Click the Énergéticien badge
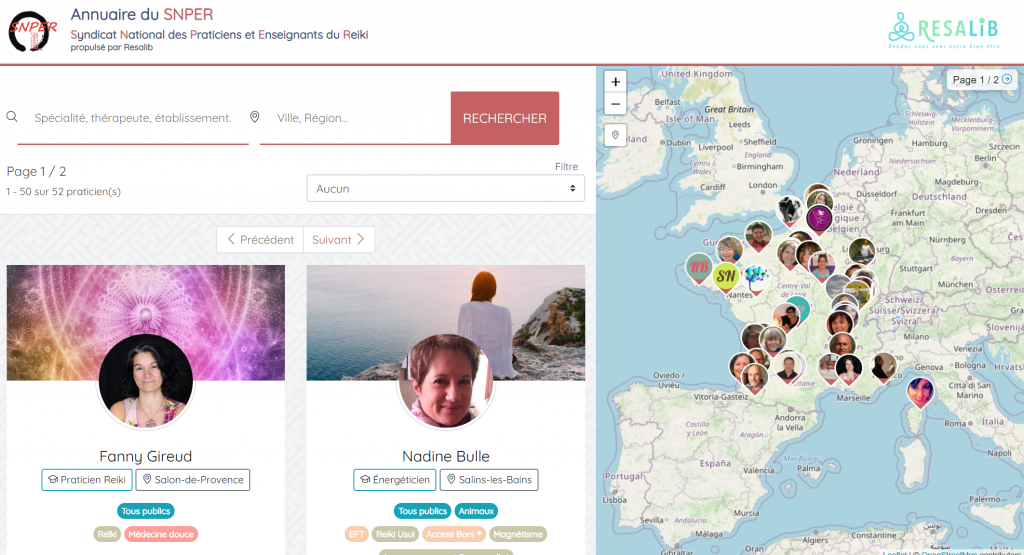Viewport: 1024px width, 555px height. pyautogui.click(x=395, y=480)
